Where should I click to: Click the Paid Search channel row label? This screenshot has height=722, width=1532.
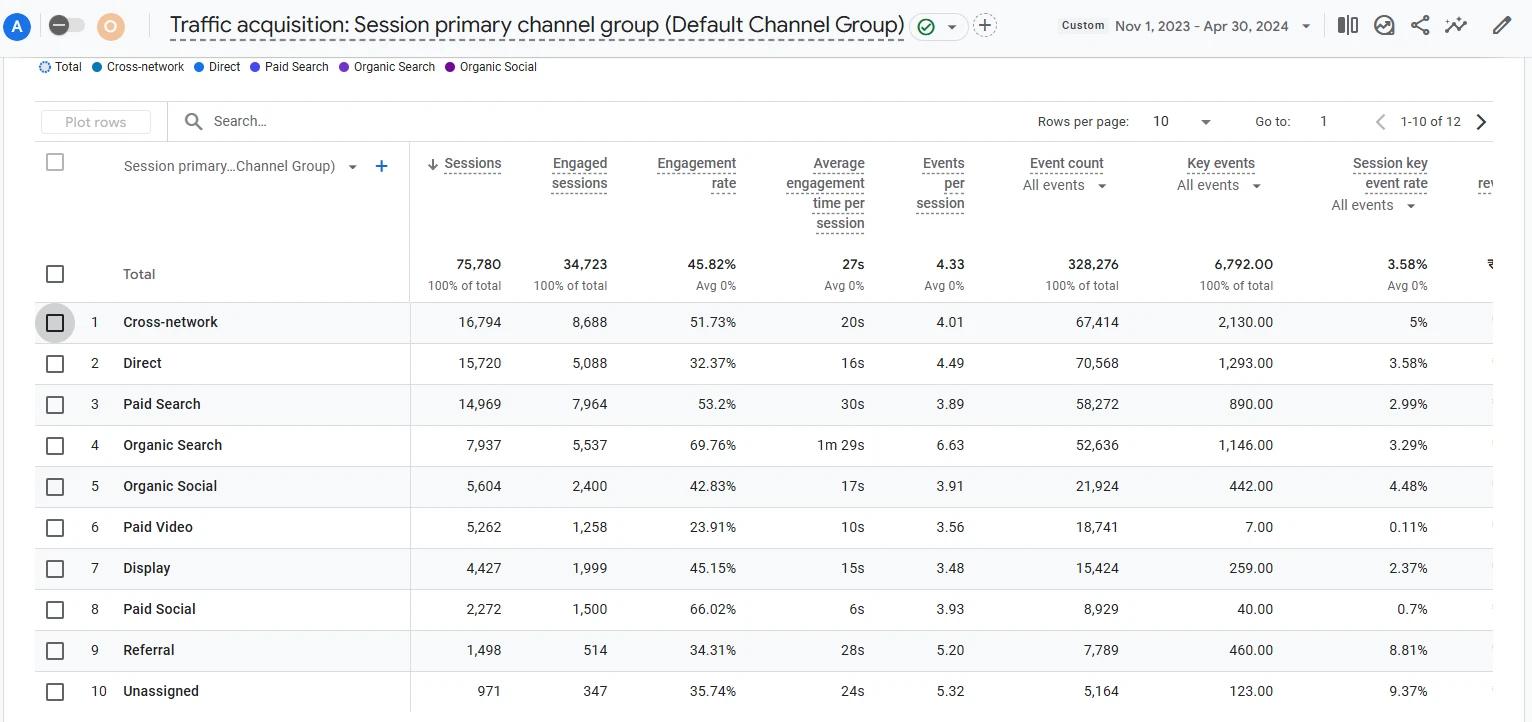(162, 405)
